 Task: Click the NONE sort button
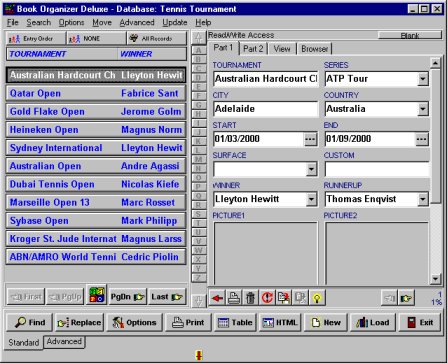pyautogui.click(x=96, y=39)
